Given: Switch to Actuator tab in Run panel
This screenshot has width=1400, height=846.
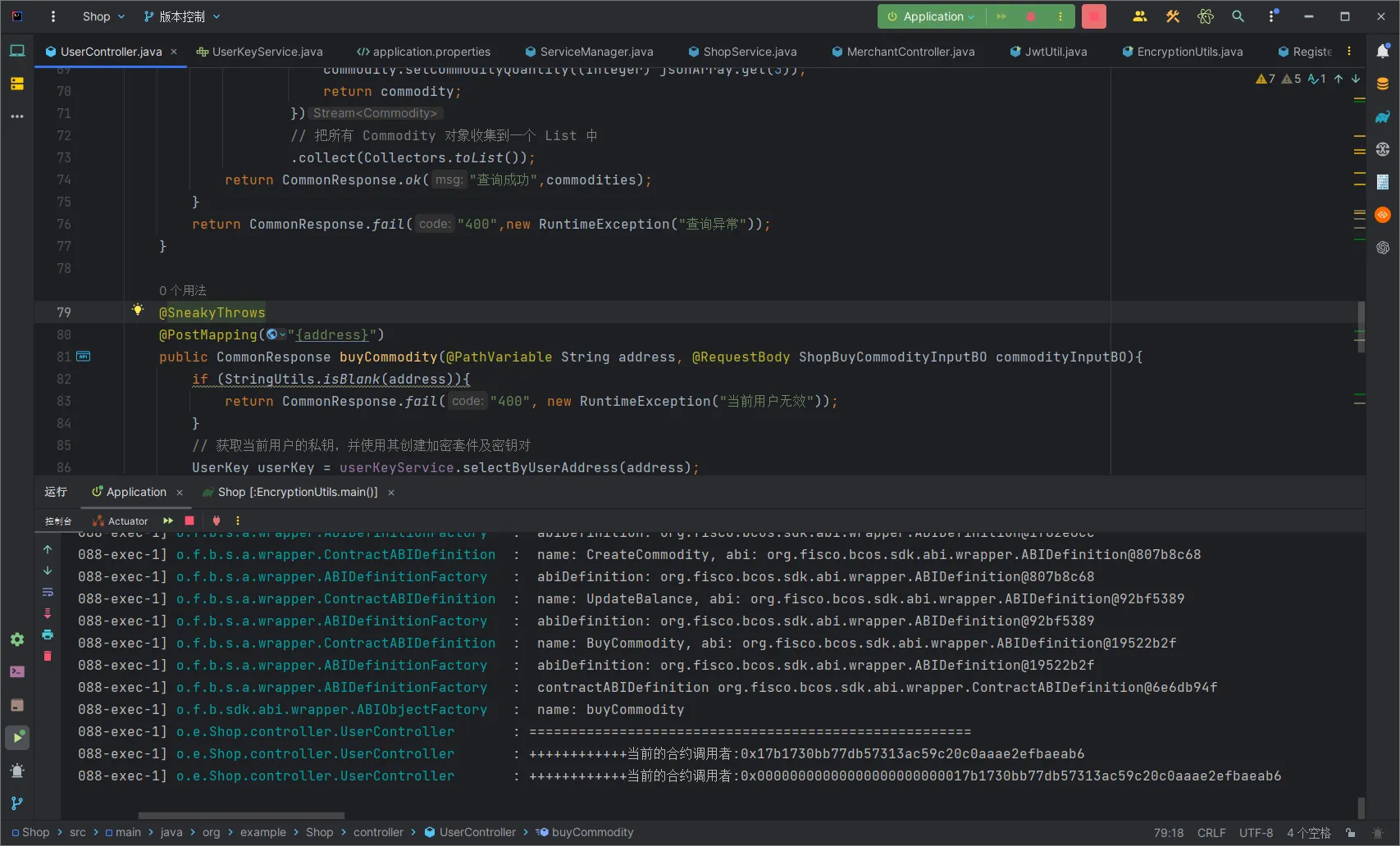Looking at the screenshot, I should click(121, 521).
